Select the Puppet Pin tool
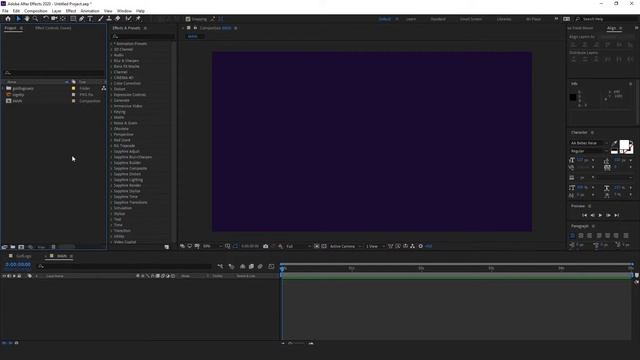The image size is (640, 360). point(138,19)
